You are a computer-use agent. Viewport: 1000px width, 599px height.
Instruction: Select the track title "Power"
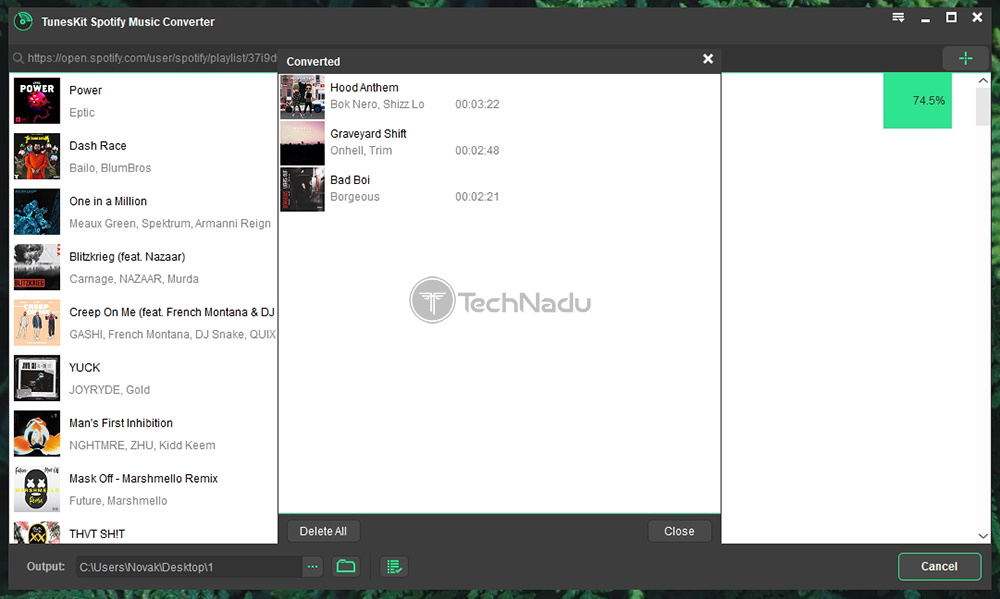[85, 91]
